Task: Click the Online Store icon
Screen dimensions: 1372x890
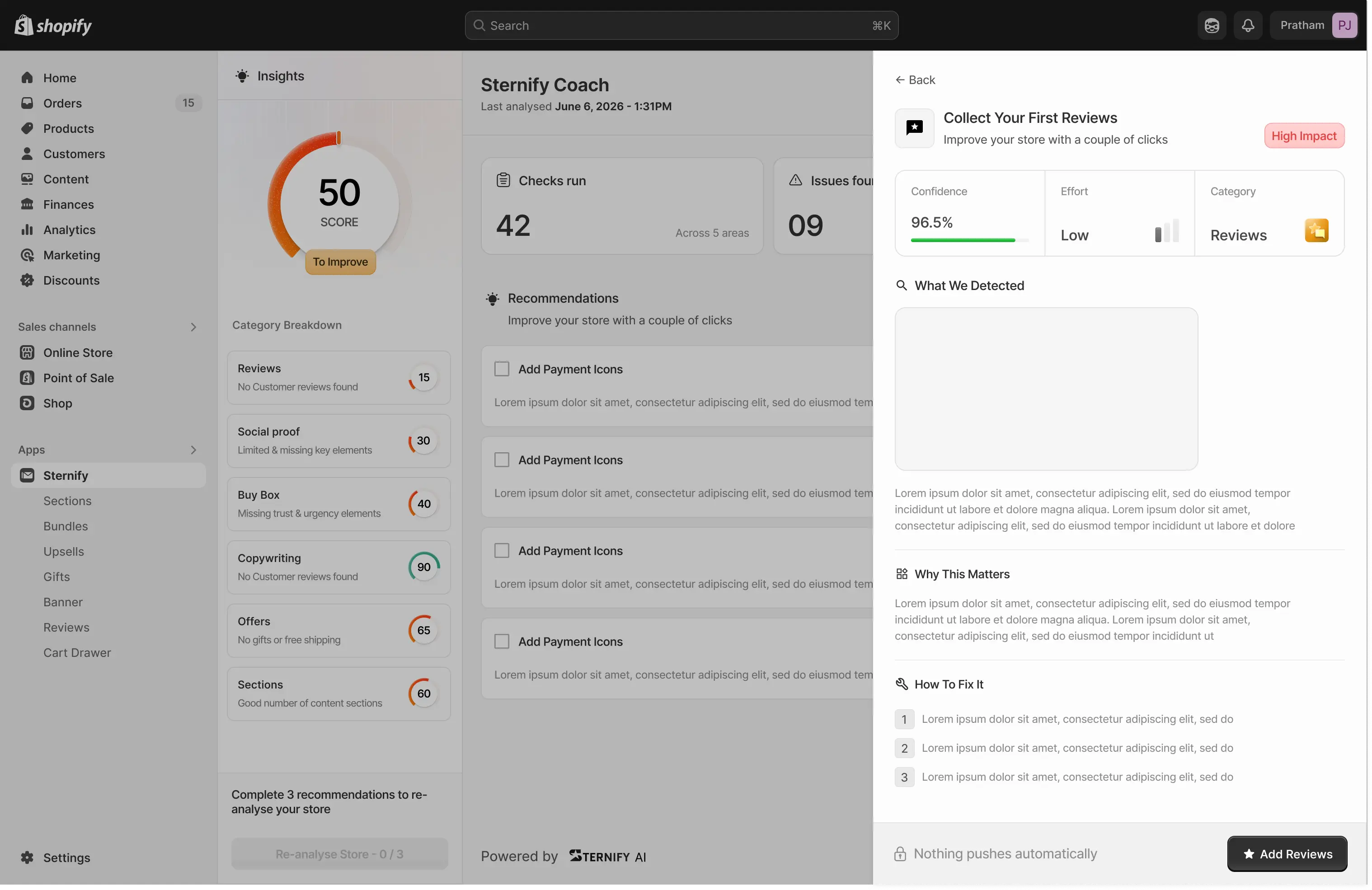Action: coord(27,353)
